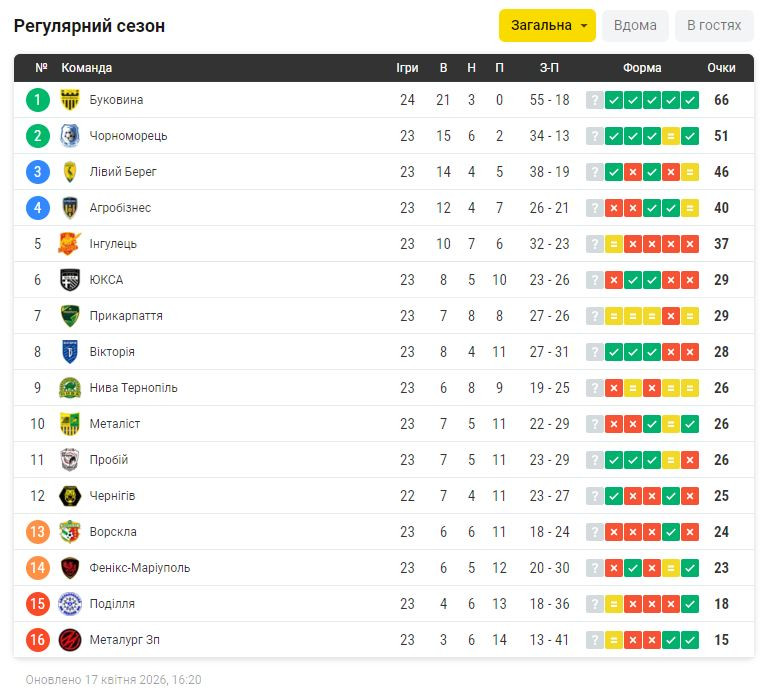Click Буковина's latest green win form badge

pyautogui.click(x=690, y=100)
